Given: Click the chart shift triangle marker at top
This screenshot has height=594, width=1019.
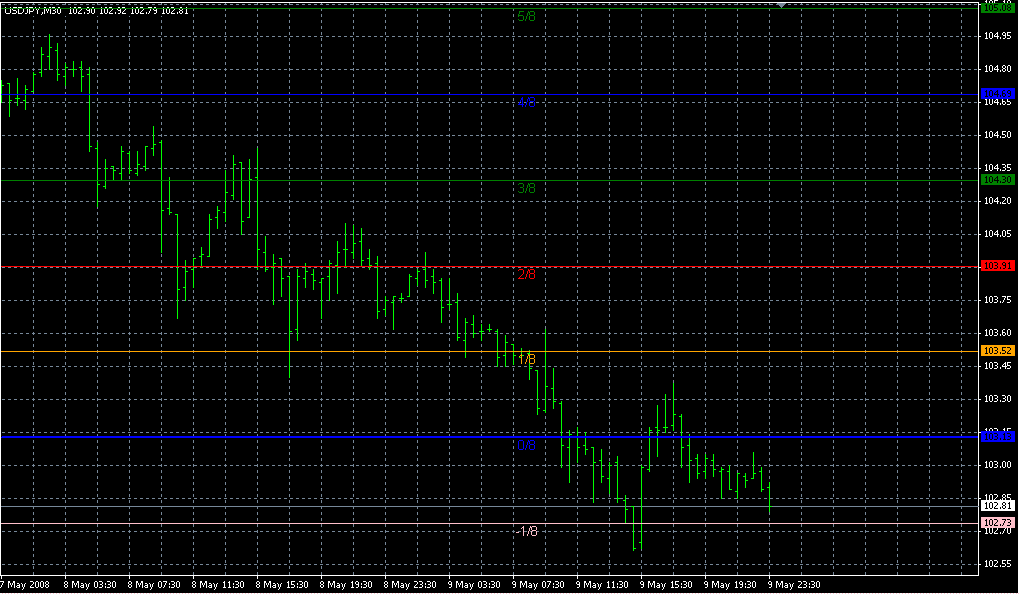Looking at the screenshot, I should point(783,5).
